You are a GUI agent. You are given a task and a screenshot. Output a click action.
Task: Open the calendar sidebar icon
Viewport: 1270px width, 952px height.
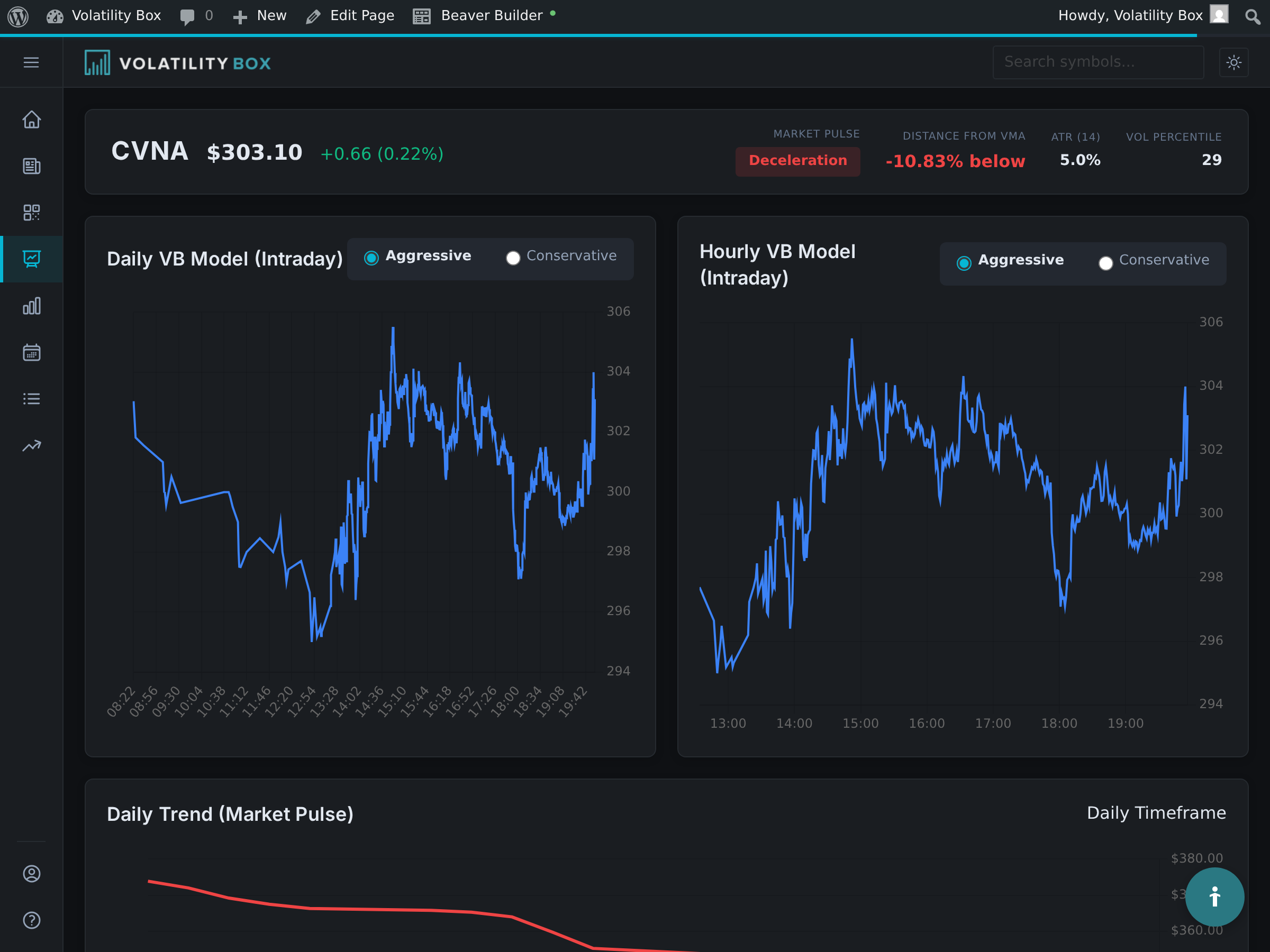point(32,352)
